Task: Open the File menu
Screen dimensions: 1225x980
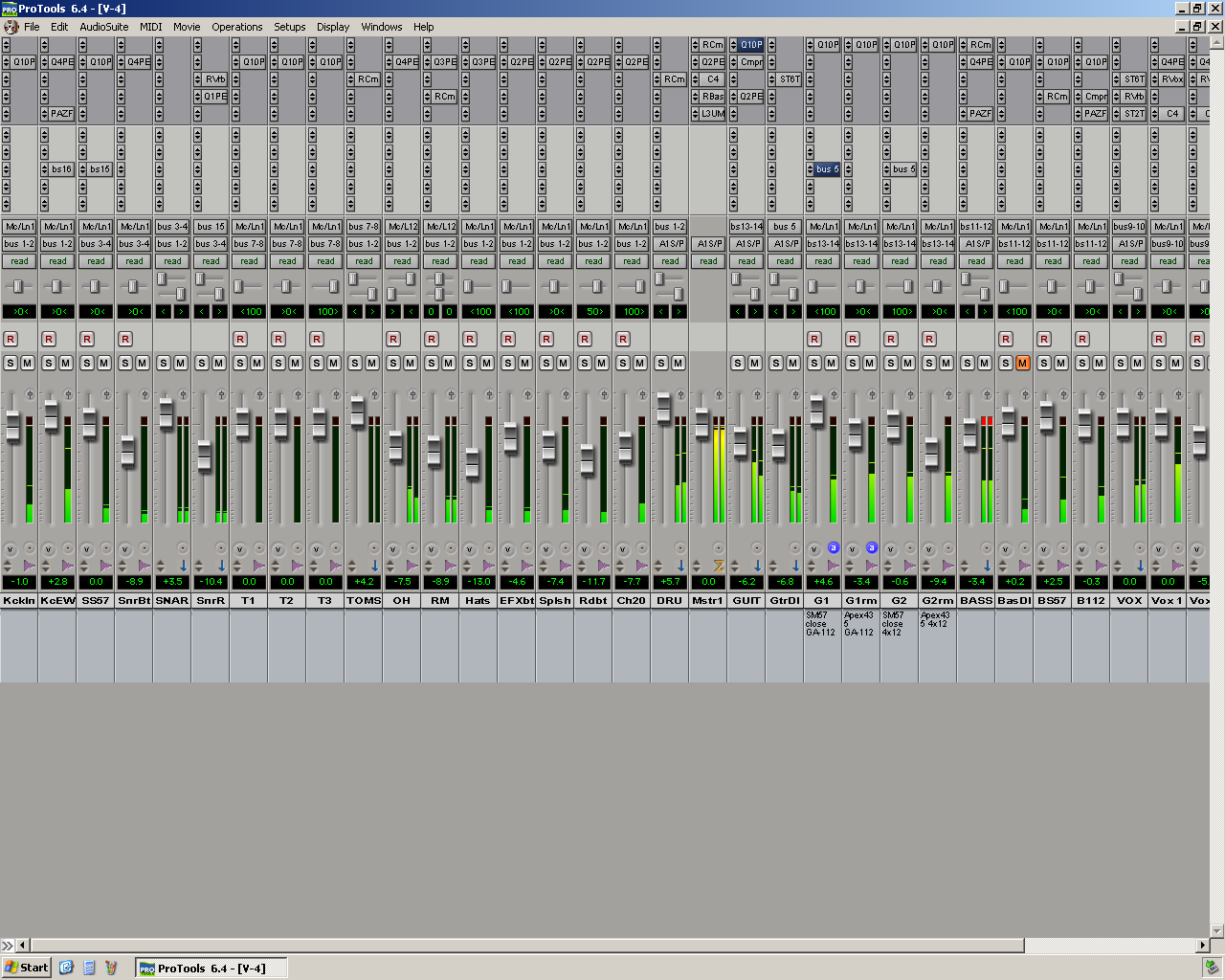Action: (x=32, y=27)
